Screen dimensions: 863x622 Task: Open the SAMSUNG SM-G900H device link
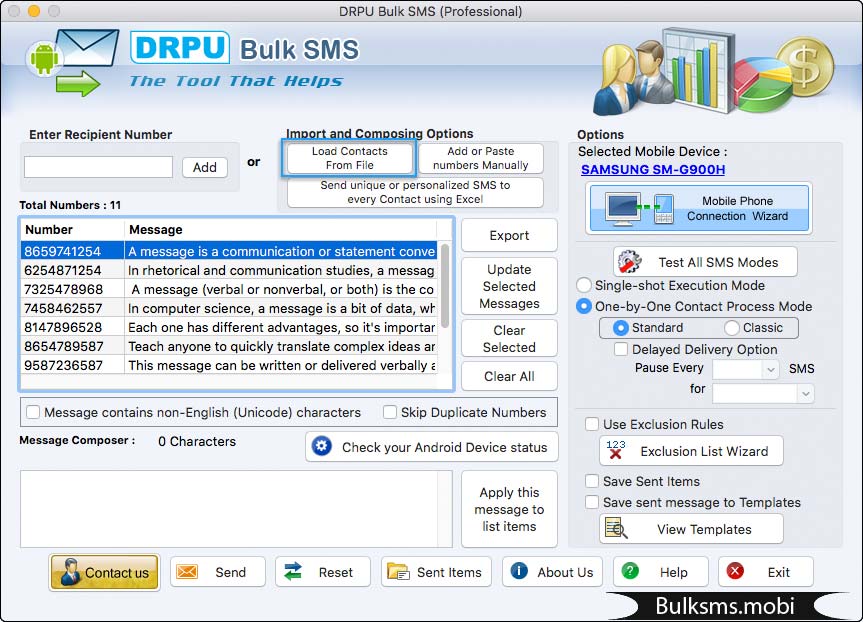pos(653,170)
